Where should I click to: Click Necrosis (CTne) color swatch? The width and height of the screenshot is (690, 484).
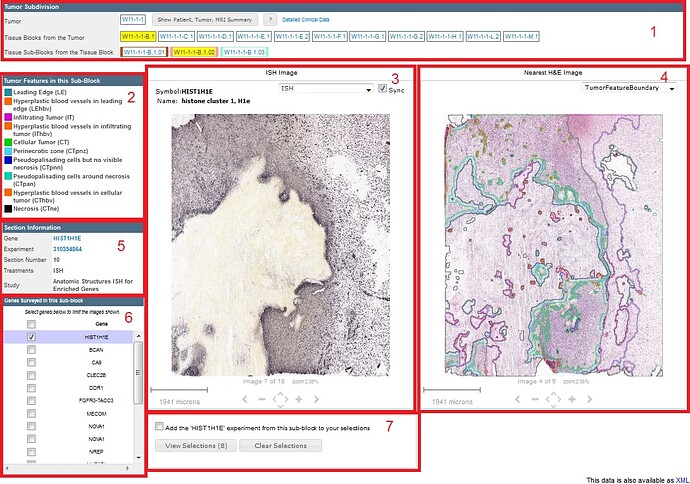pos(8,209)
